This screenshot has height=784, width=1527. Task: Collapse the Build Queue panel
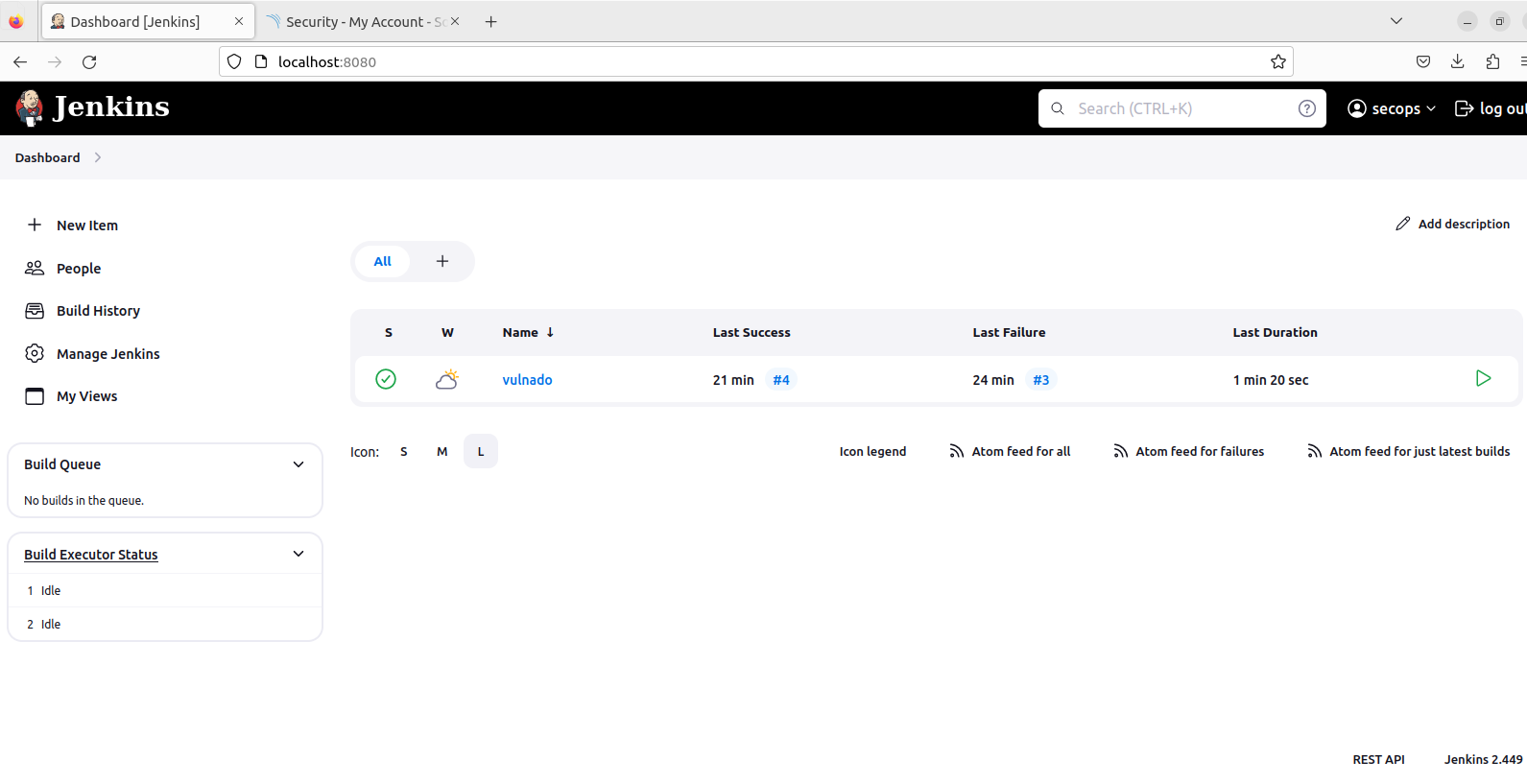click(x=298, y=464)
